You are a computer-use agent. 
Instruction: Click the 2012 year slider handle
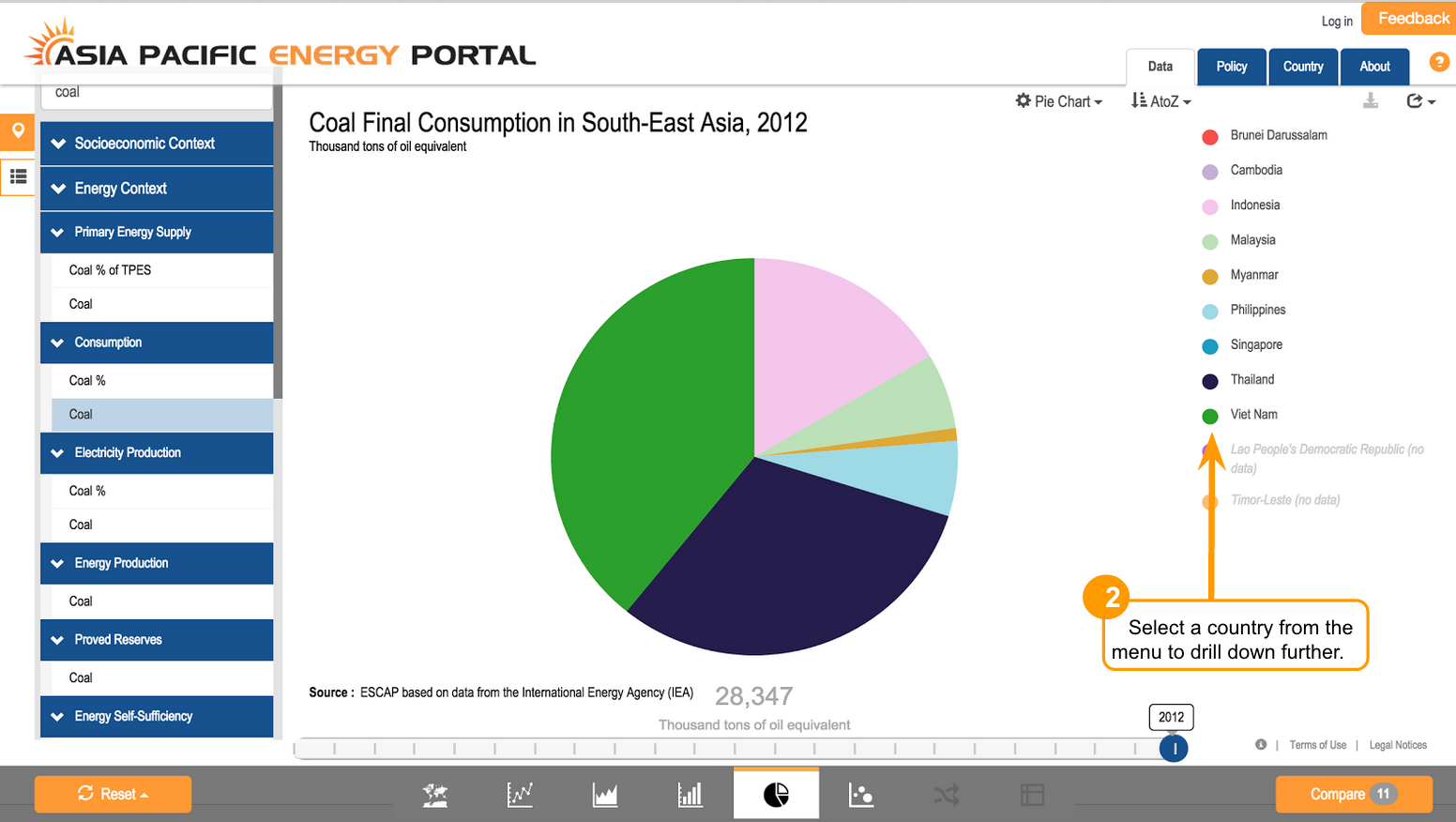[x=1173, y=748]
